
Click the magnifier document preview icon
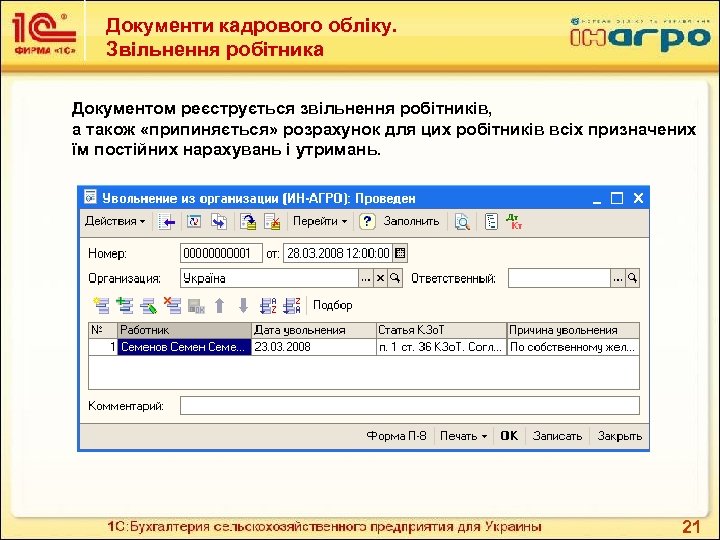pos(462,222)
